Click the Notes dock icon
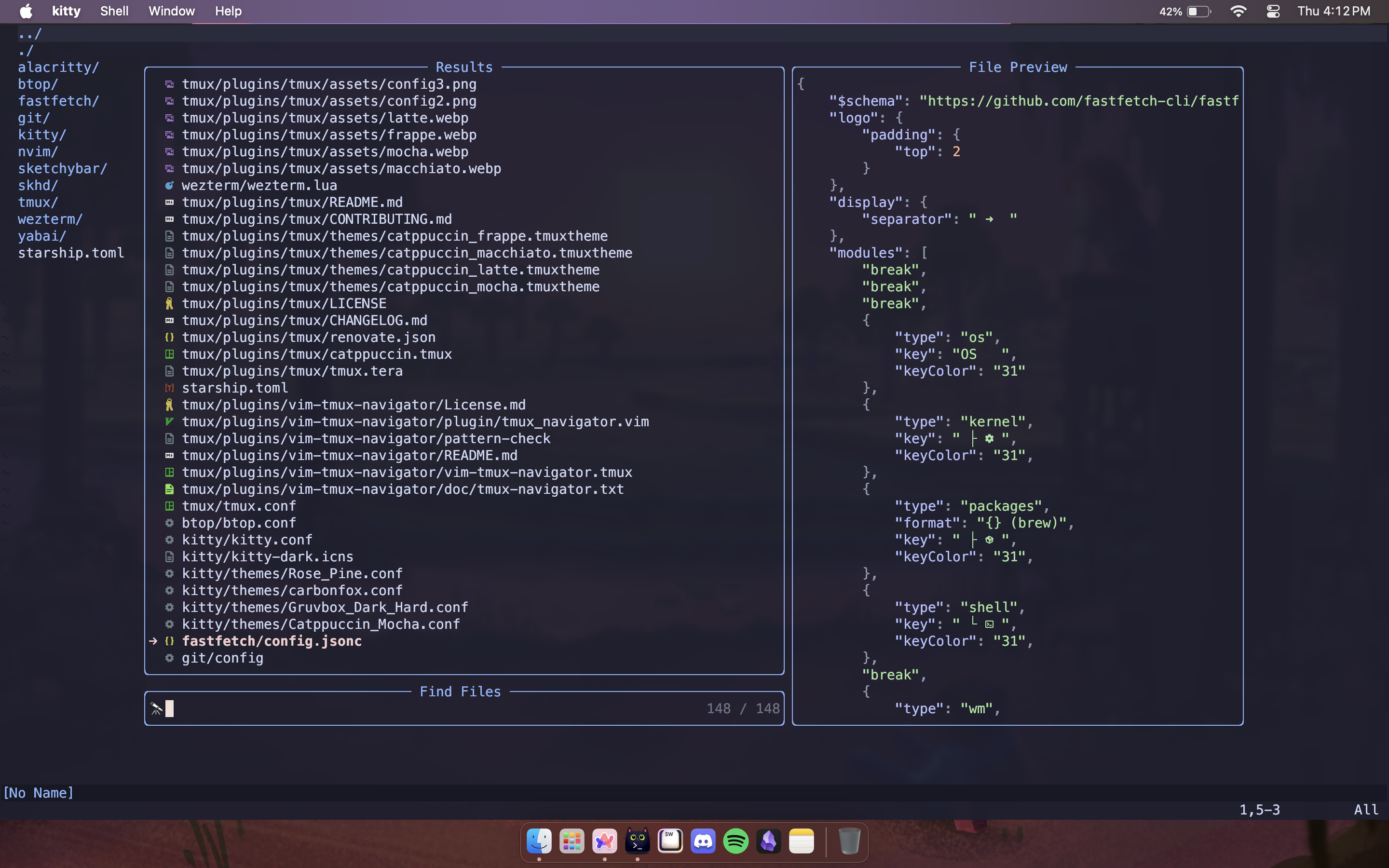1389x868 pixels. 801,841
